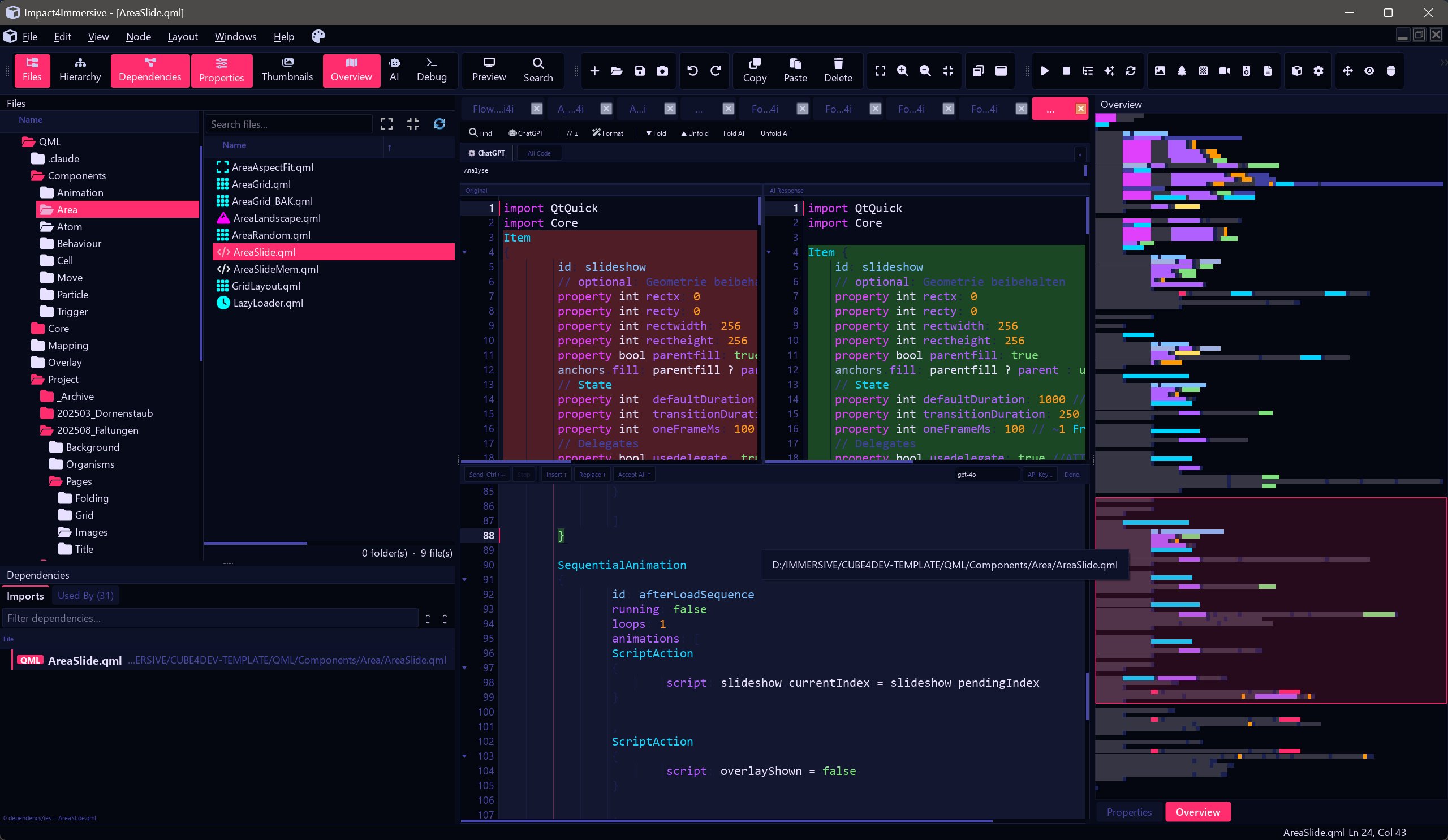The height and width of the screenshot is (840, 1448).
Task: Click the zoom-in magnifier icon
Action: 902,71
